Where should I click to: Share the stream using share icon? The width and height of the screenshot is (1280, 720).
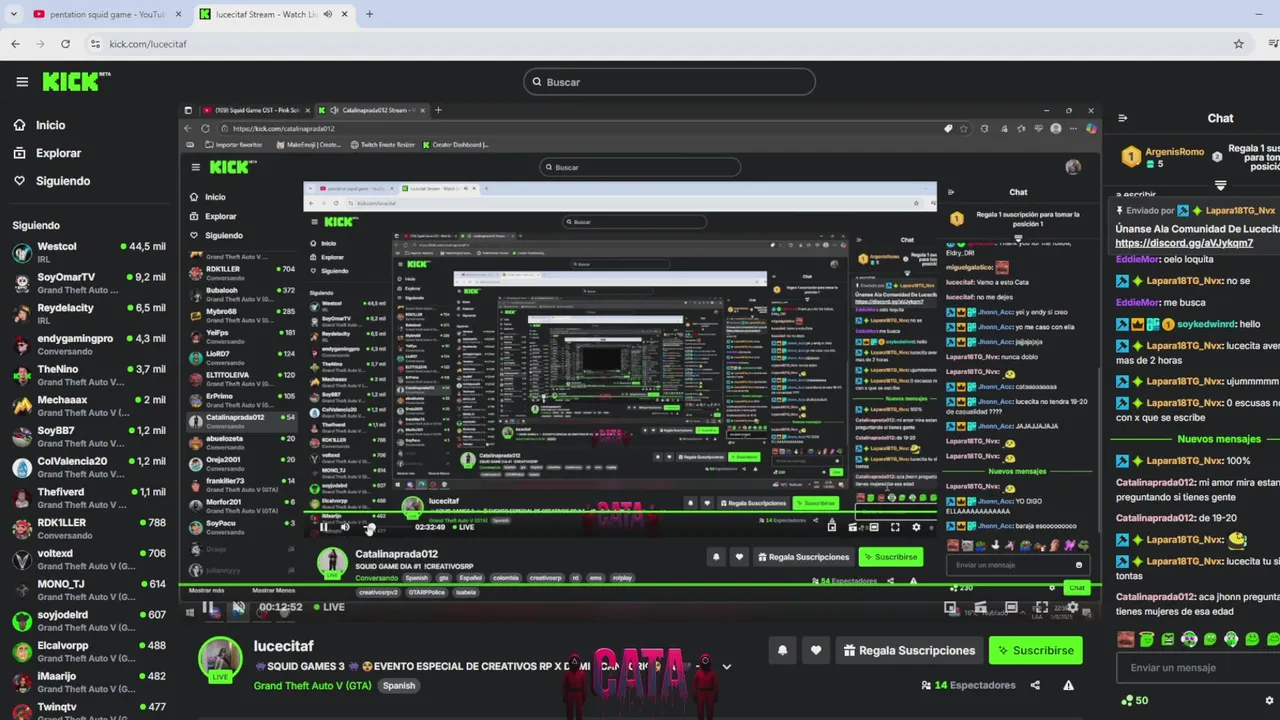coord(1035,685)
